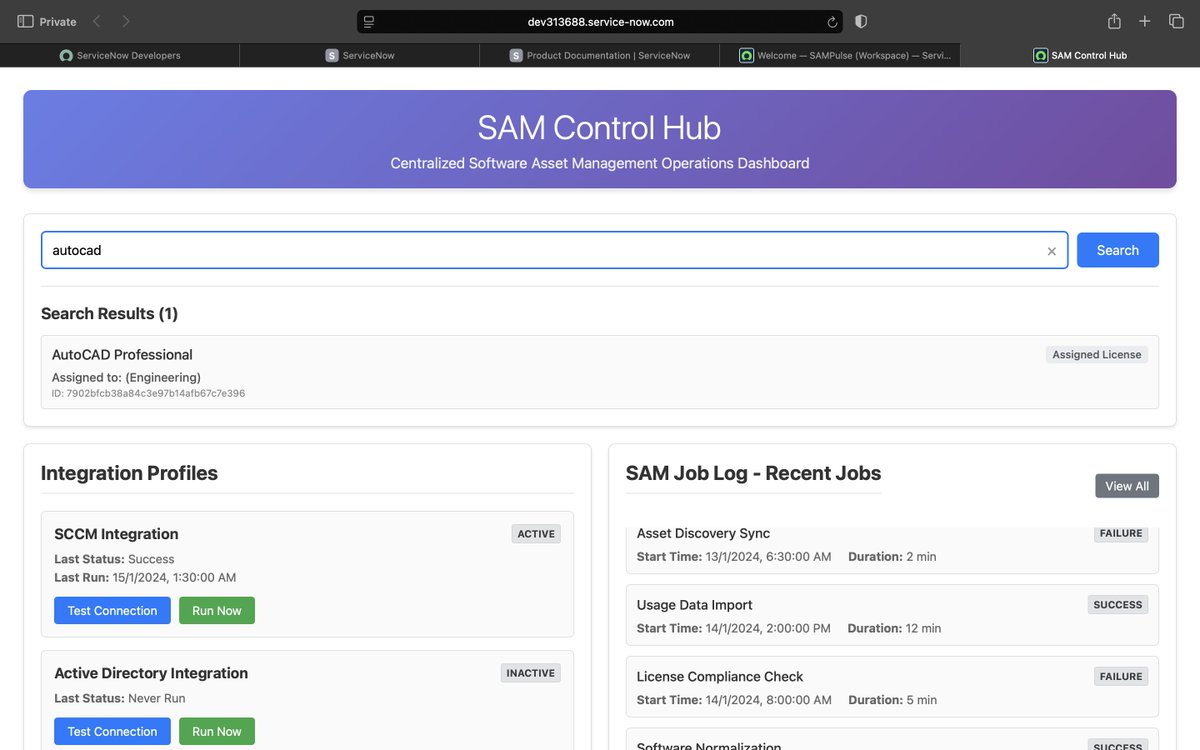This screenshot has height=750, width=1200.
Task: Clear the autocad search text with X
Action: pyautogui.click(x=1051, y=251)
